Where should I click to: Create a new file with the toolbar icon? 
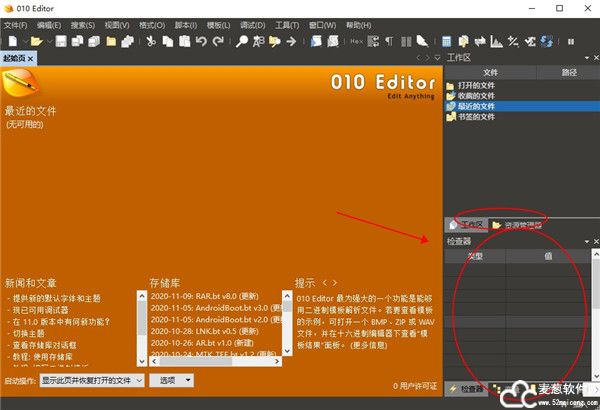pos(13,41)
